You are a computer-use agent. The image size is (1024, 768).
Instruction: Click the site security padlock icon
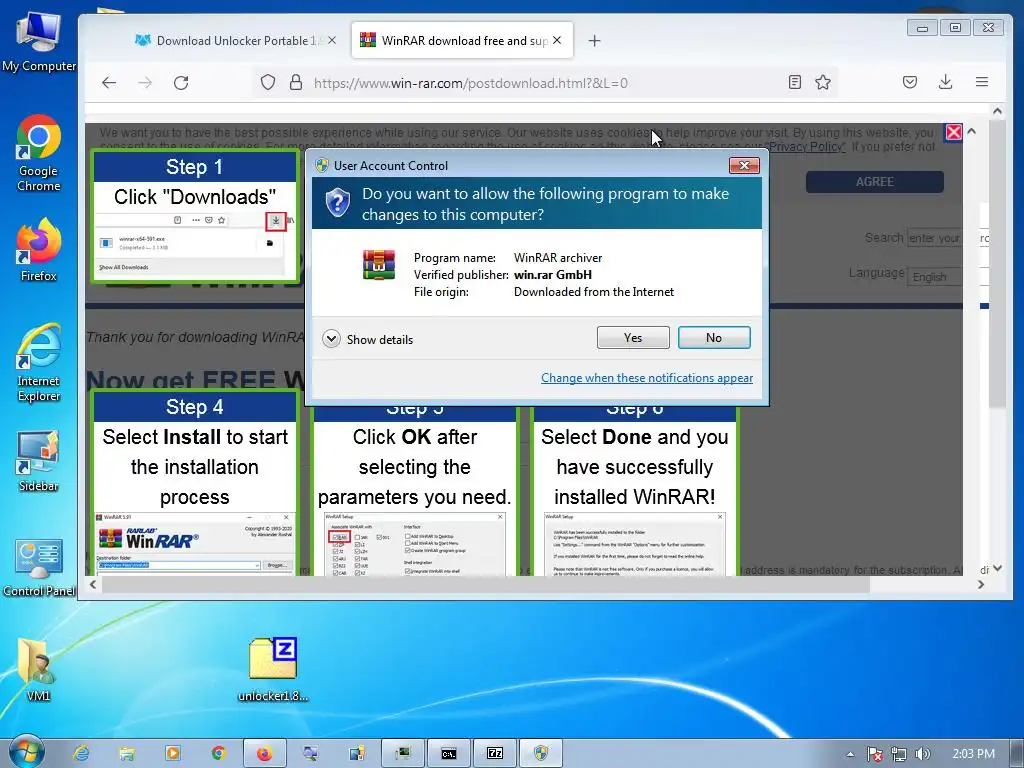pos(296,82)
